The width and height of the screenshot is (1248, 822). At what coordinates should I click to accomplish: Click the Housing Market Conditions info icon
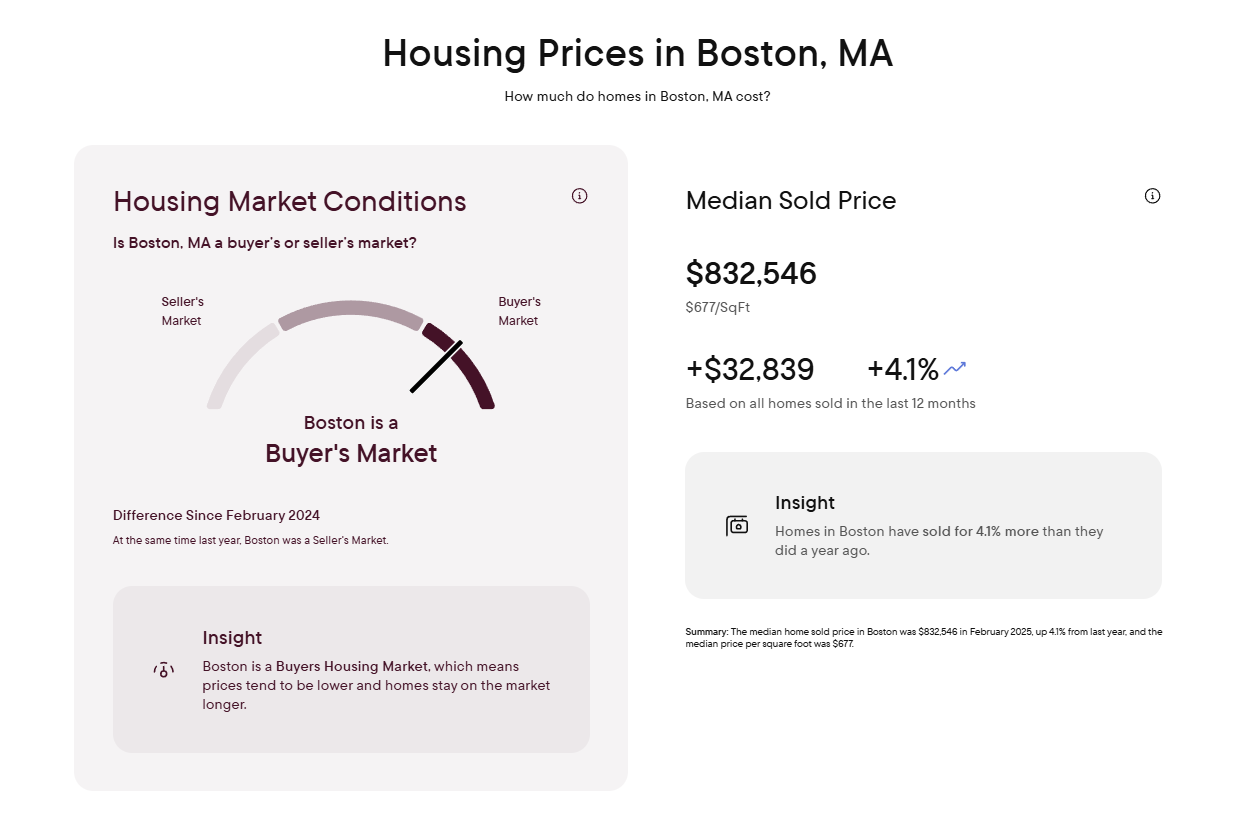tap(579, 196)
